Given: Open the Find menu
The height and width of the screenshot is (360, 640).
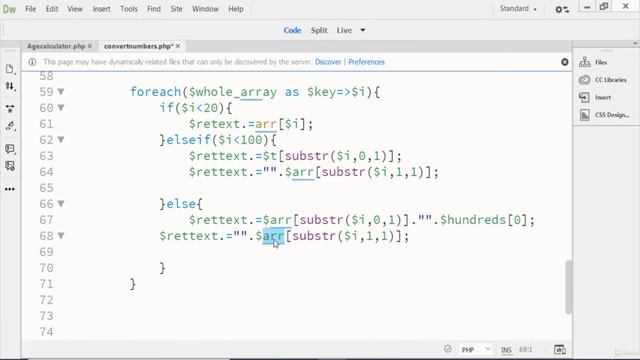Looking at the screenshot, I should click(x=154, y=9).
